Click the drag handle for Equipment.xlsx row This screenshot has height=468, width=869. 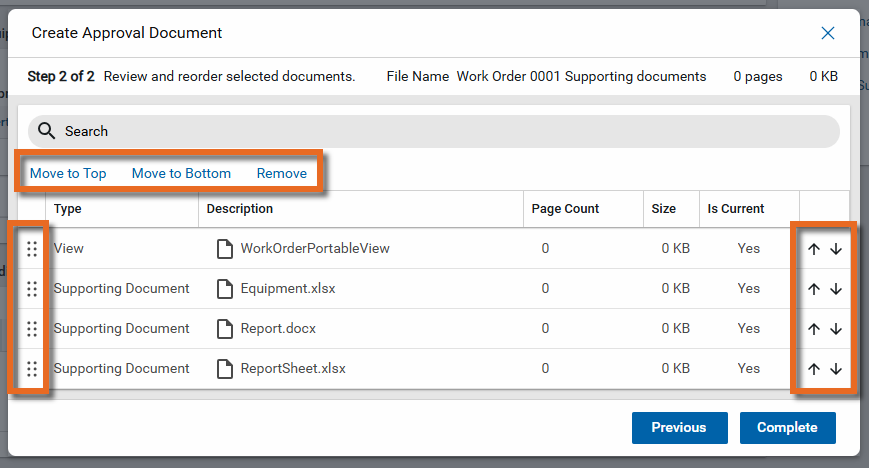pyautogui.click(x=32, y=289)
